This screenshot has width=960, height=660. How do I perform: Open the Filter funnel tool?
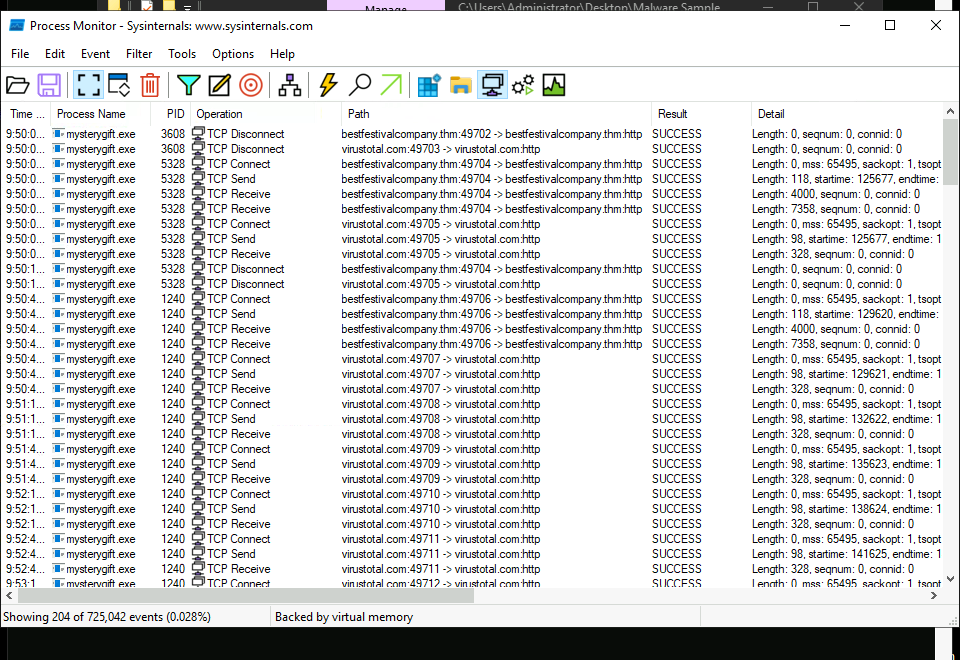[188, 85]
